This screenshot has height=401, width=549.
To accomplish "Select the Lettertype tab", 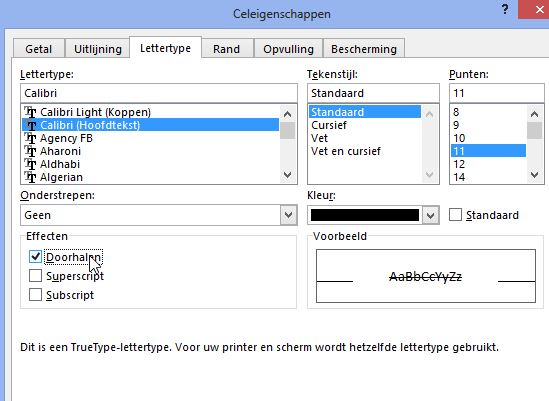I will pyautogui.click(x=165, y=48).
